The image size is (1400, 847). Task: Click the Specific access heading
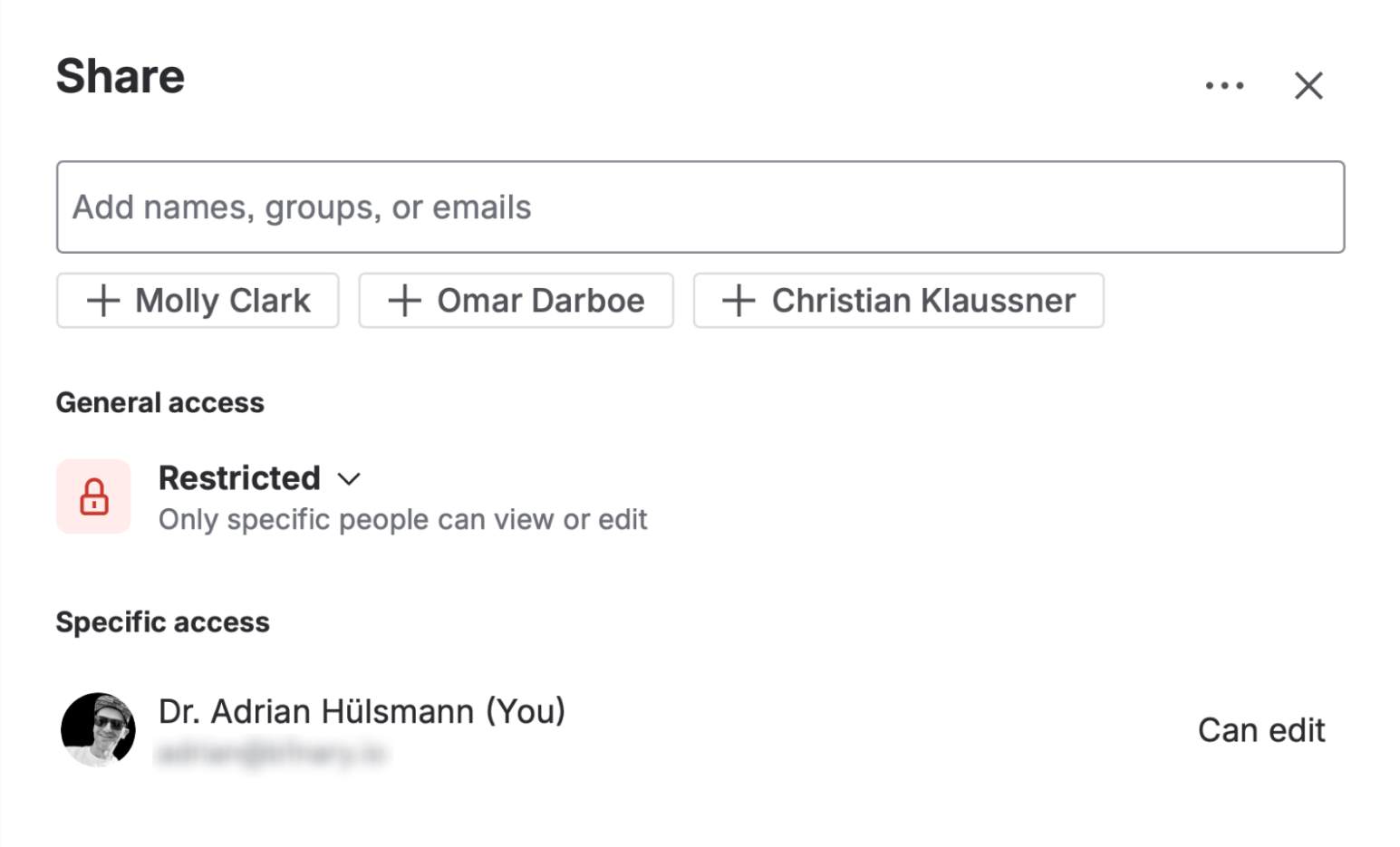coord(163,622)
